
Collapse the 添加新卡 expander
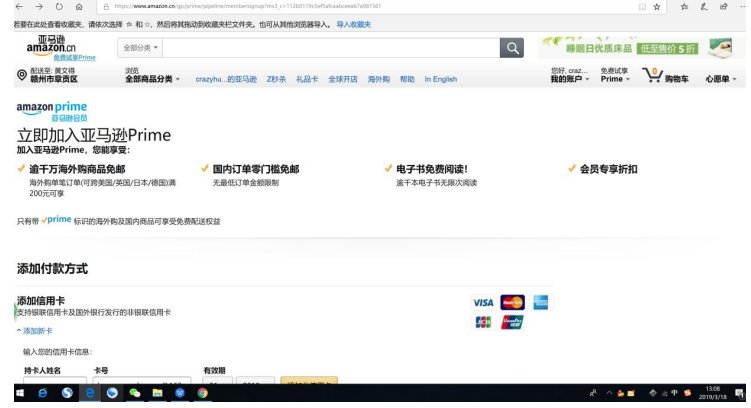(x=34, y=331)
